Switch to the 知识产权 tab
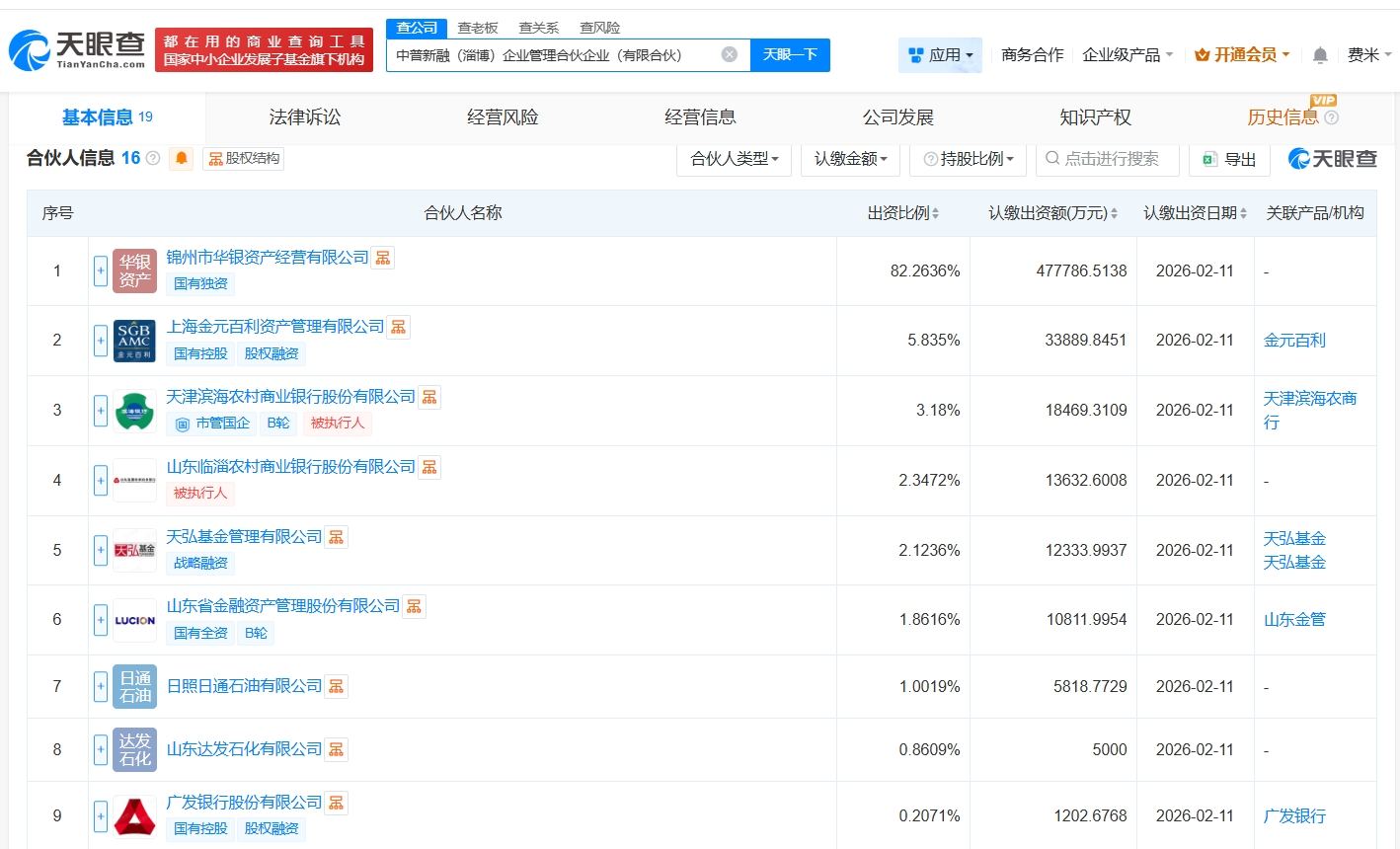The width and height of the screenshot is (1400, 849). coord(1095,117)
